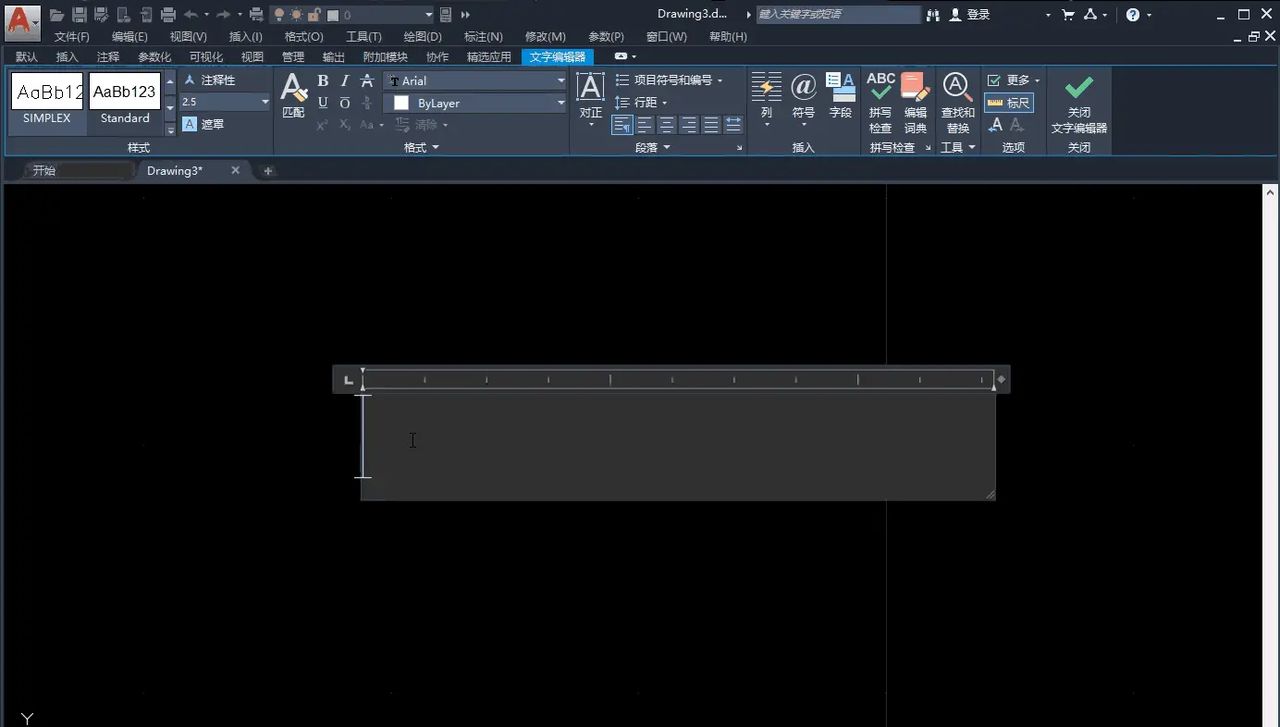Toggle italic formatting

344,80
